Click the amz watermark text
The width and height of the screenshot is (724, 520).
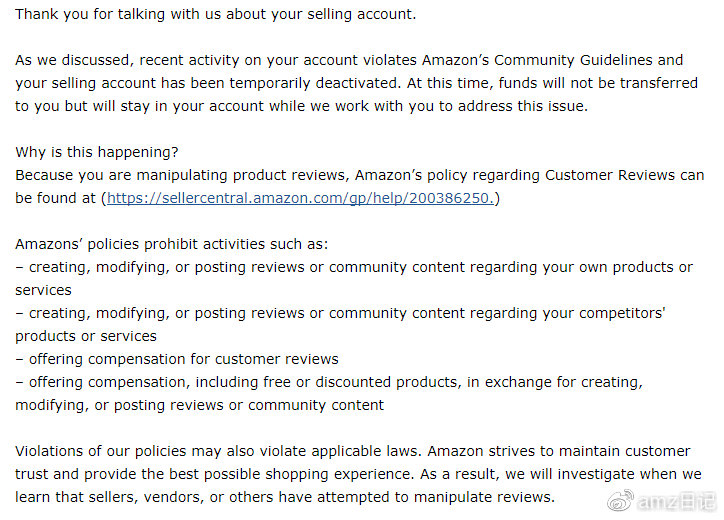point(676,502)
